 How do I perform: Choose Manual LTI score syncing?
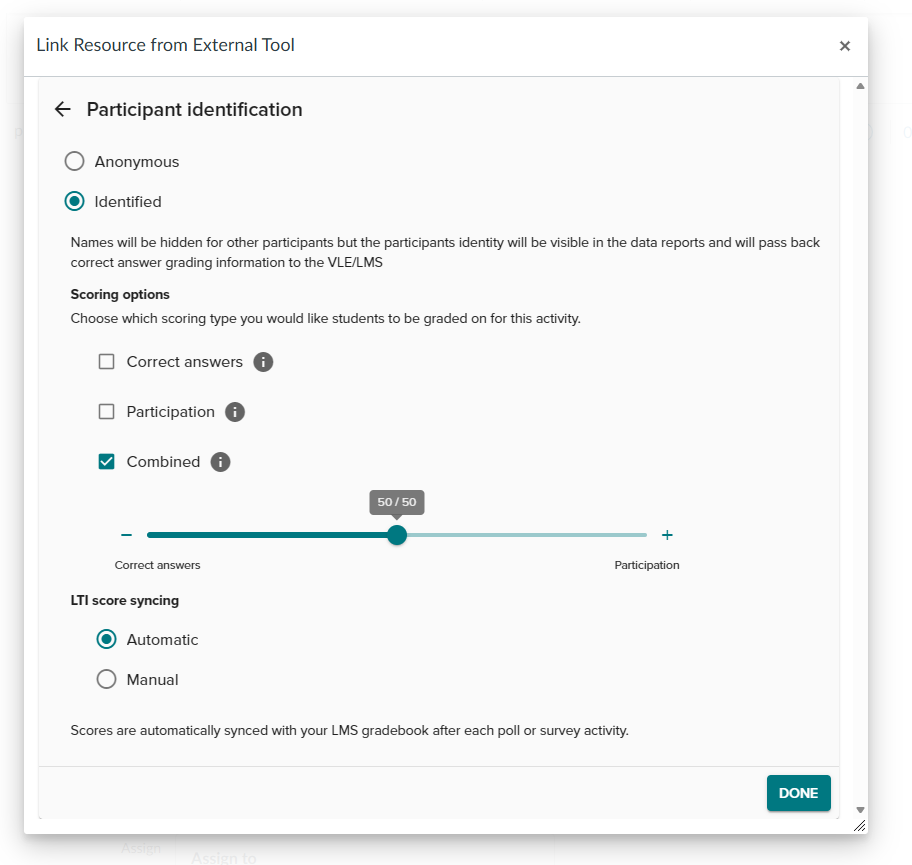(x=106, y=679)
